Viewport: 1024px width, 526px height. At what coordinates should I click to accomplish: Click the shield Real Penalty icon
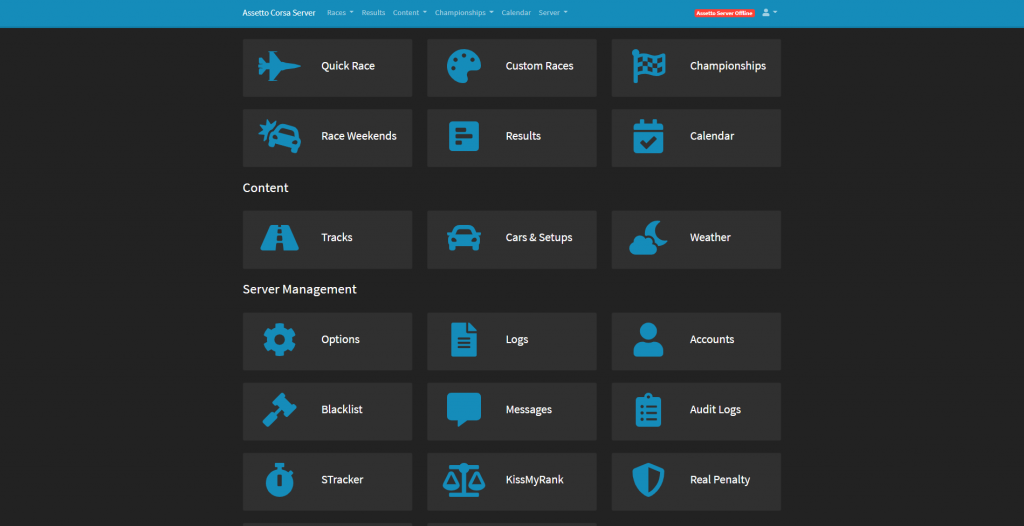pos(648,480)
